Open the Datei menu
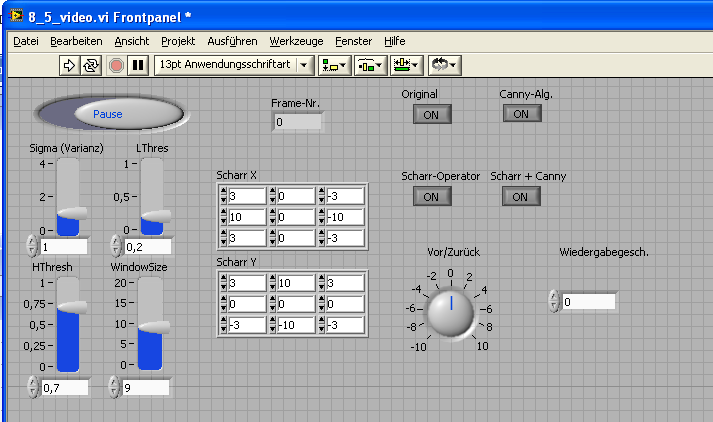Viewport: 713px width, 422px height. (25, 41)
